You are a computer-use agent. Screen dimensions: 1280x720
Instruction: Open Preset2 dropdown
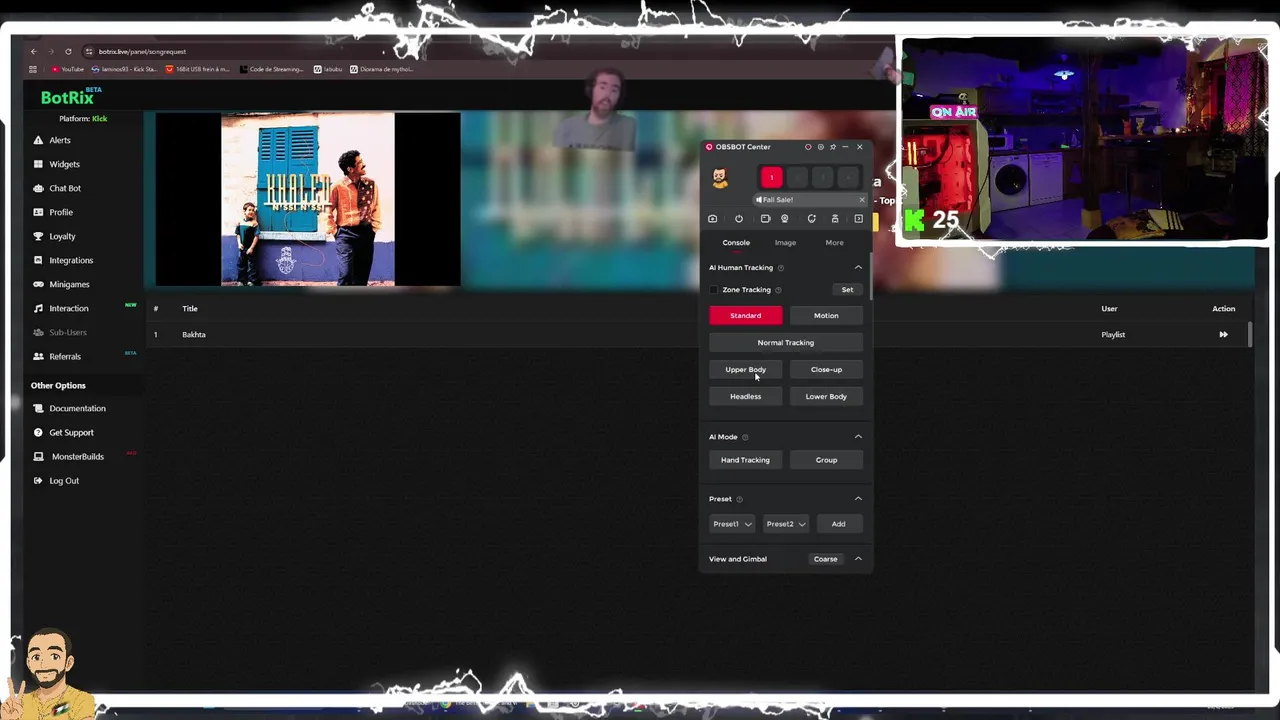786,524
